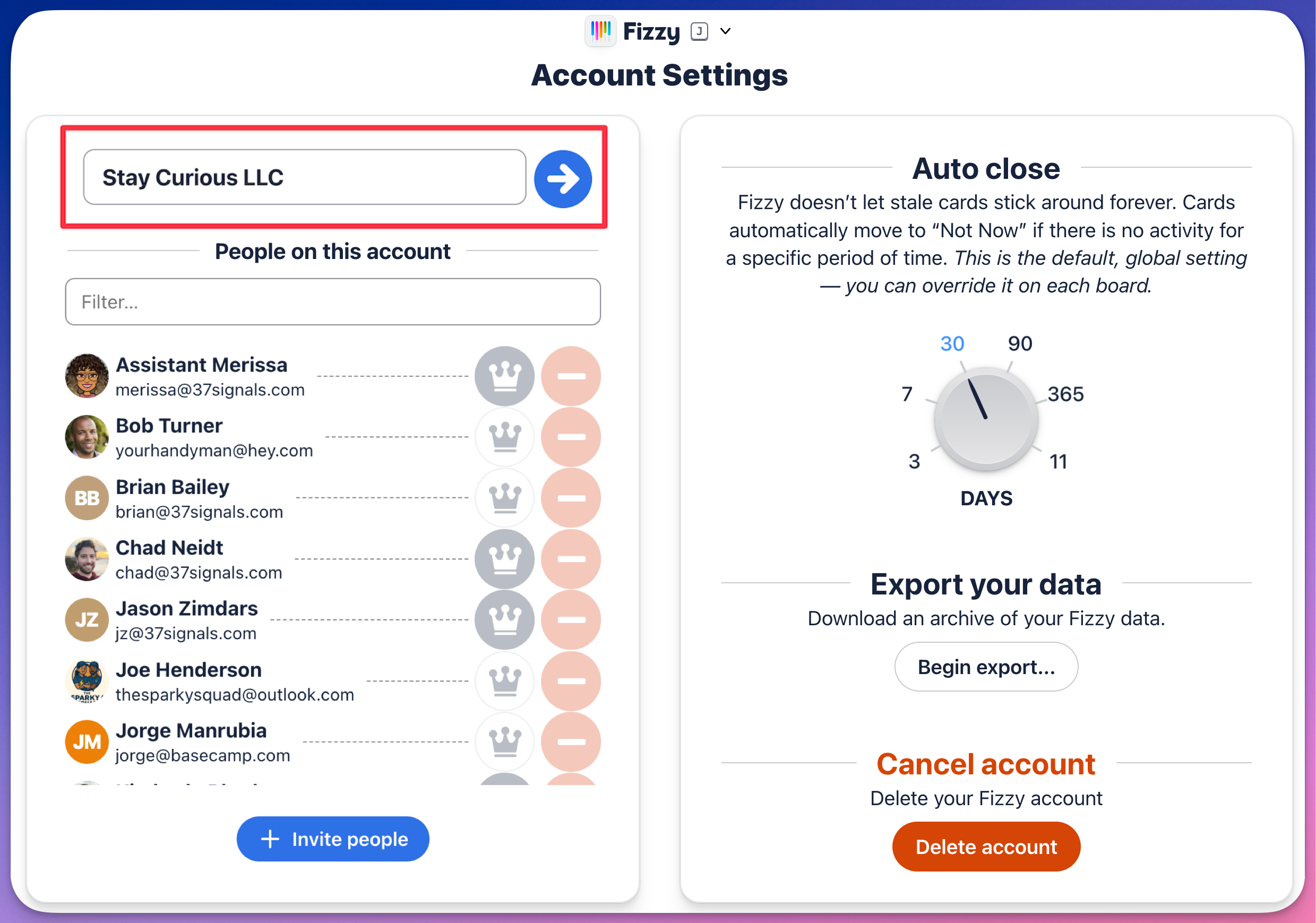Click Chad Neidt's profile photo
1316x923 pixels.
pos(87,558)
